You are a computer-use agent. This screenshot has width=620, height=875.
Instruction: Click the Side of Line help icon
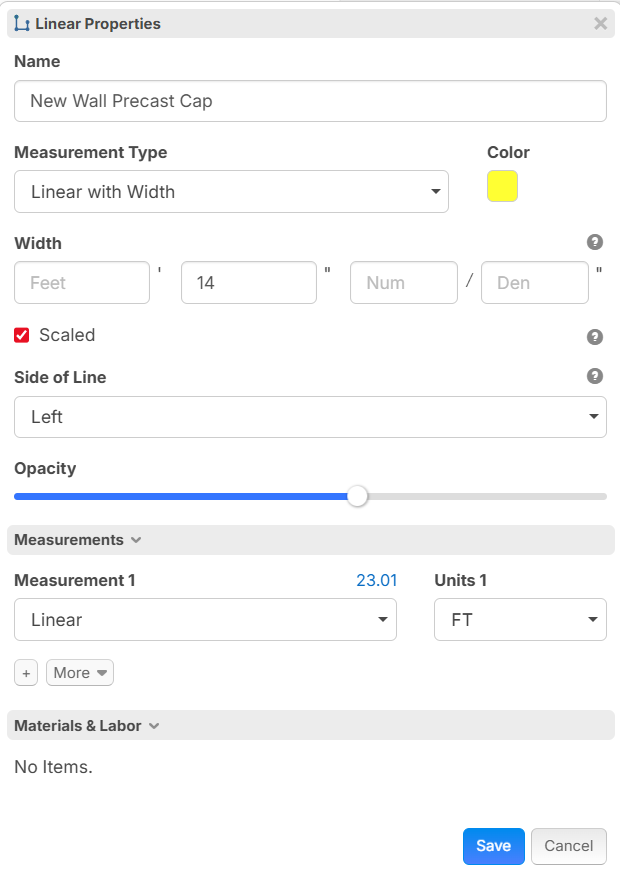click(595, 376)
